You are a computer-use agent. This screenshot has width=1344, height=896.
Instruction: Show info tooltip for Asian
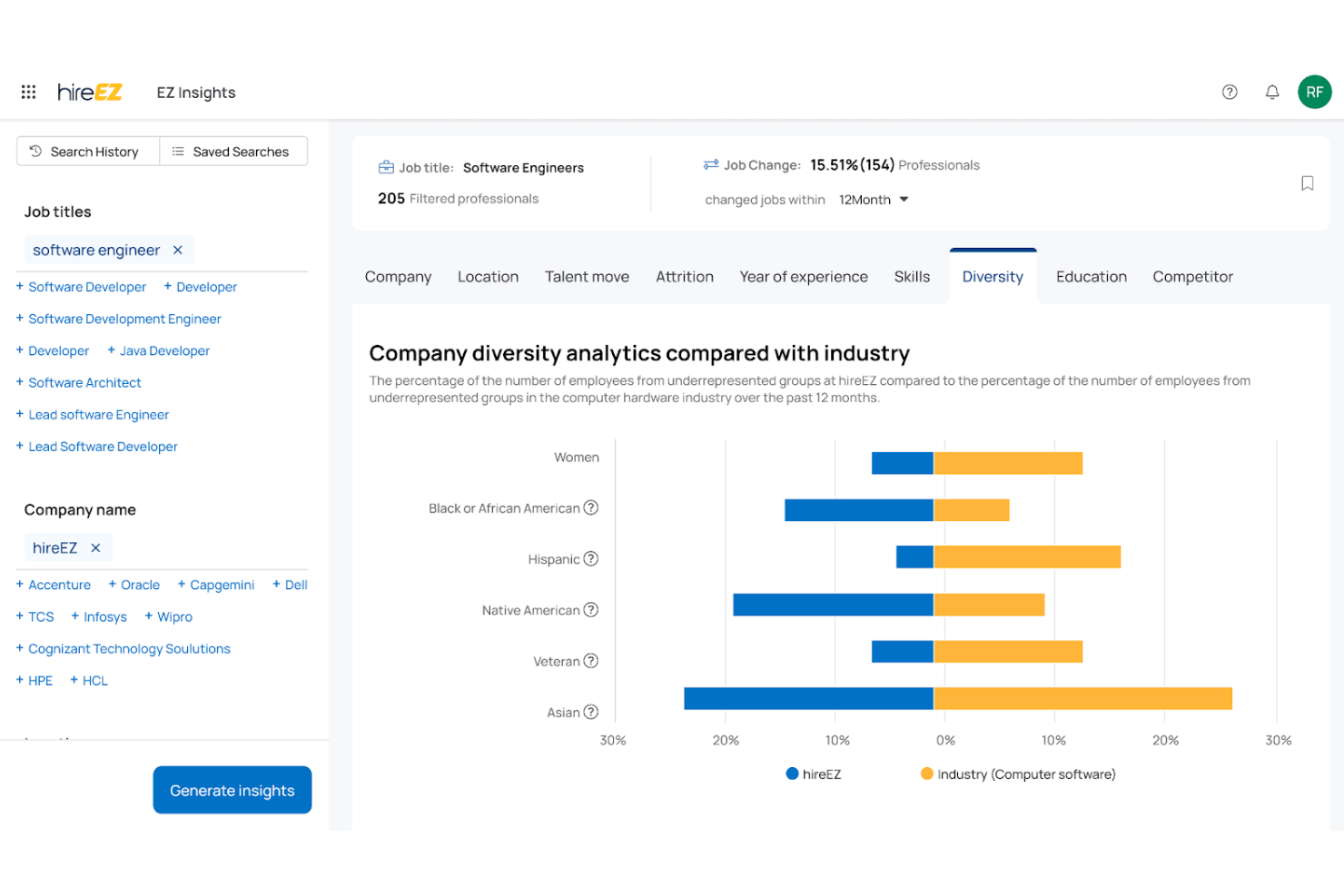point(591,712)
